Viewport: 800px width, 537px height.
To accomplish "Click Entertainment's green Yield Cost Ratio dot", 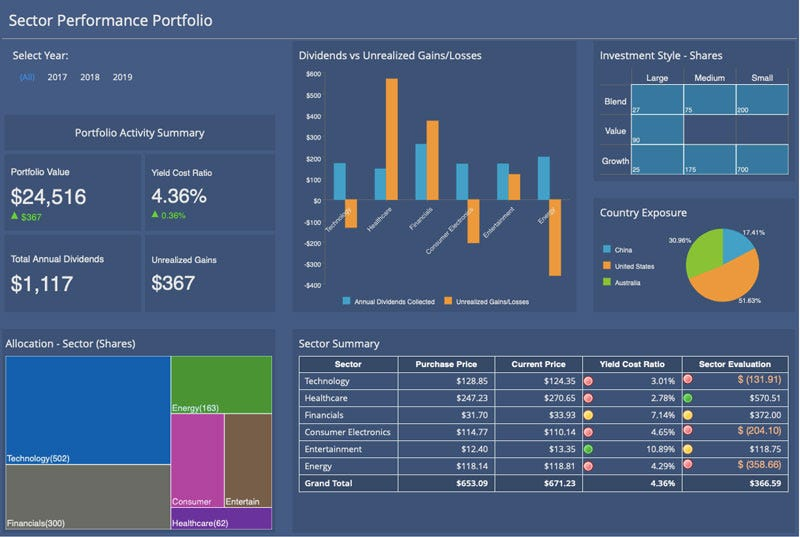I will [x=590, y=450].
